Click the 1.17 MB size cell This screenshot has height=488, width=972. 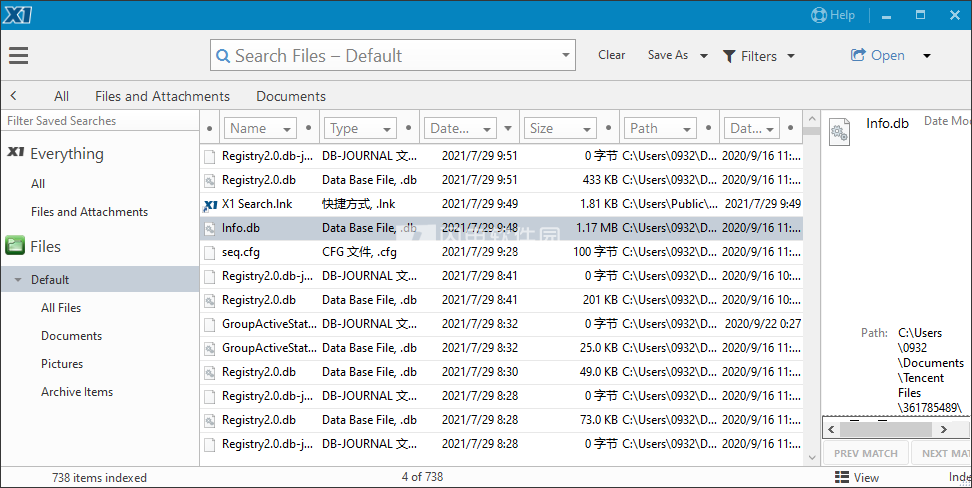(596, 228)
